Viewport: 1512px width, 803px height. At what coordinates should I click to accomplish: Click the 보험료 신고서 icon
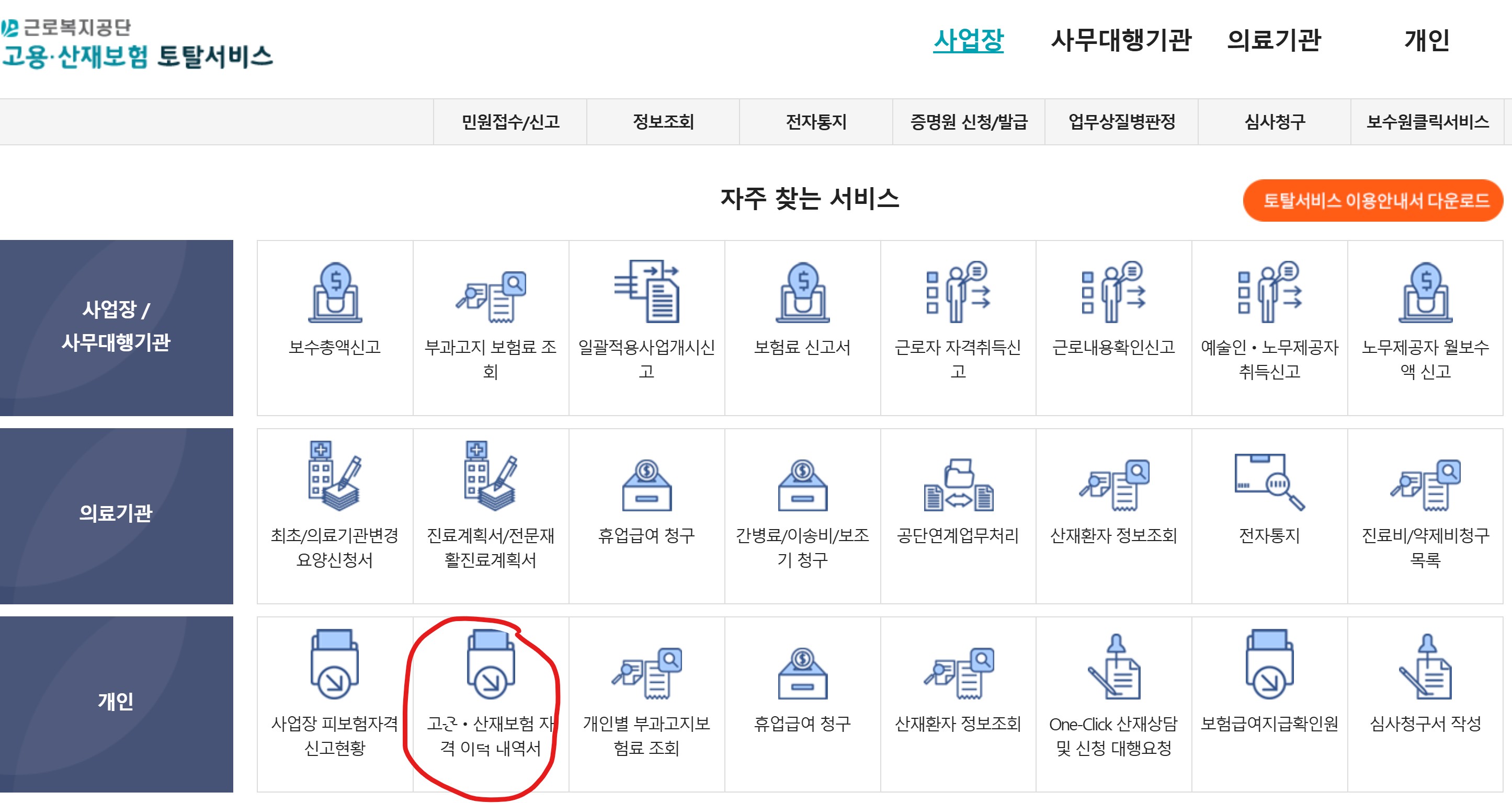tap(802, 292)
